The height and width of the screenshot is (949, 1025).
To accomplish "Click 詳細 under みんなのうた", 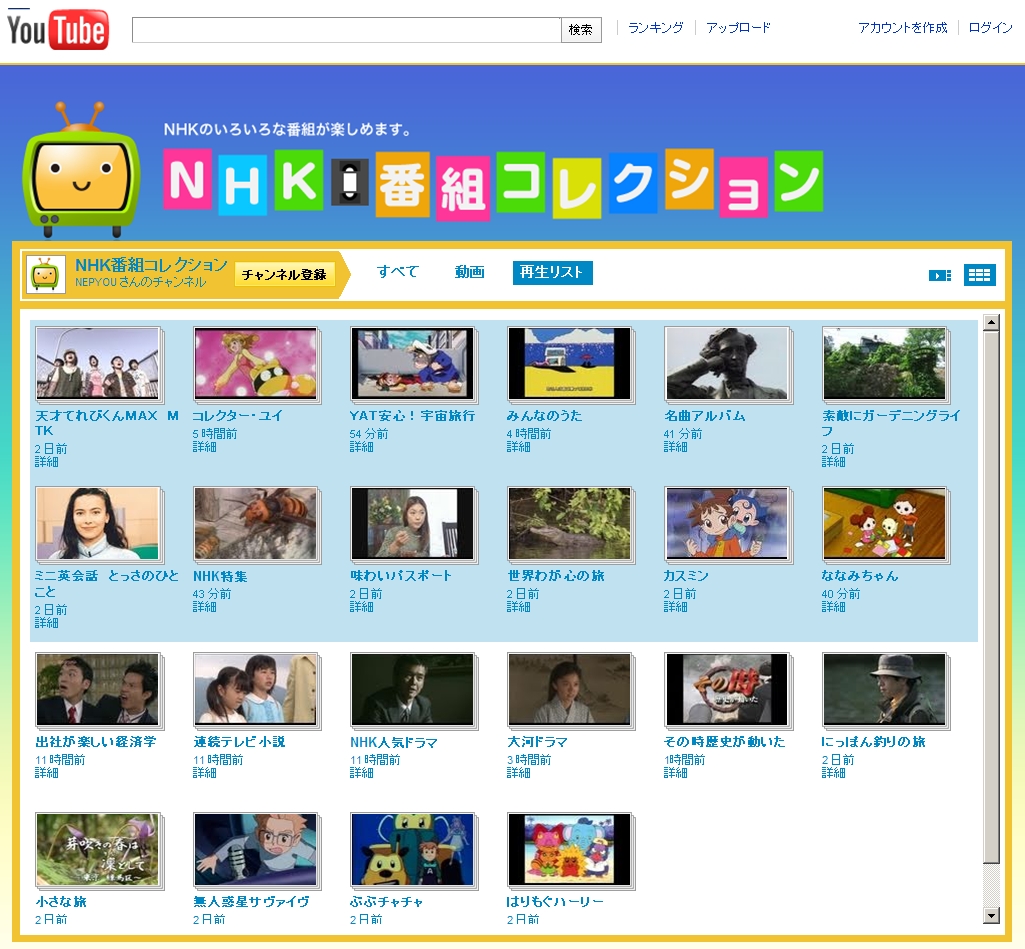I will click(518, 447).
